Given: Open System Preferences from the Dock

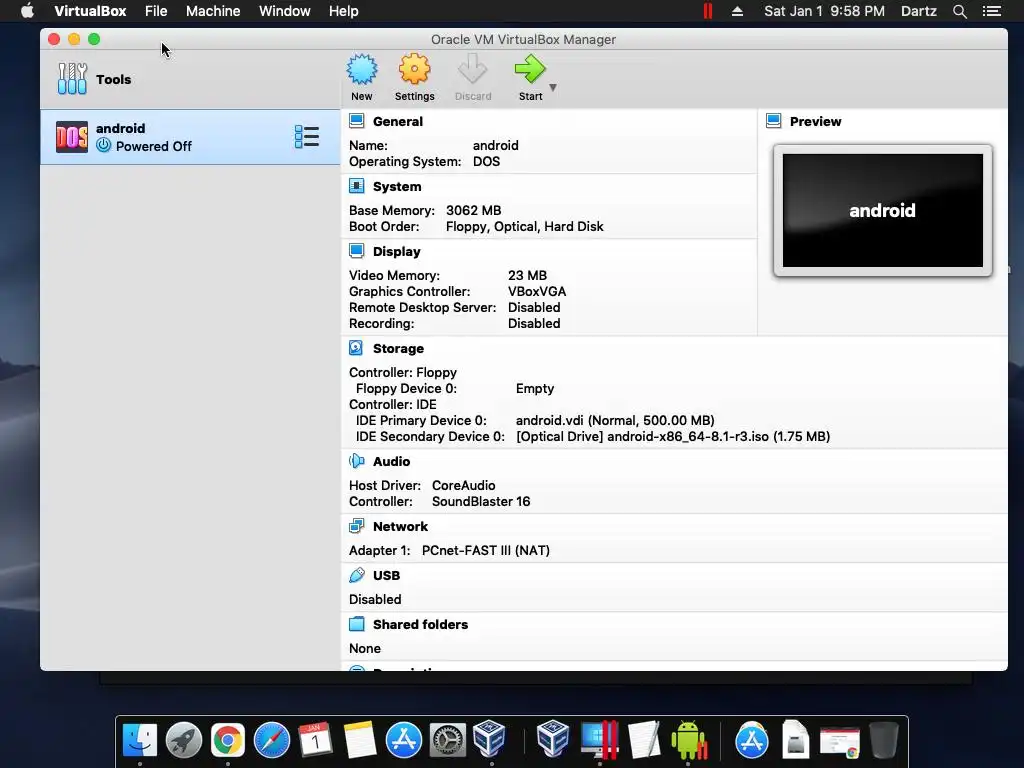Looking at the screenshot, I should pos(447,741).
